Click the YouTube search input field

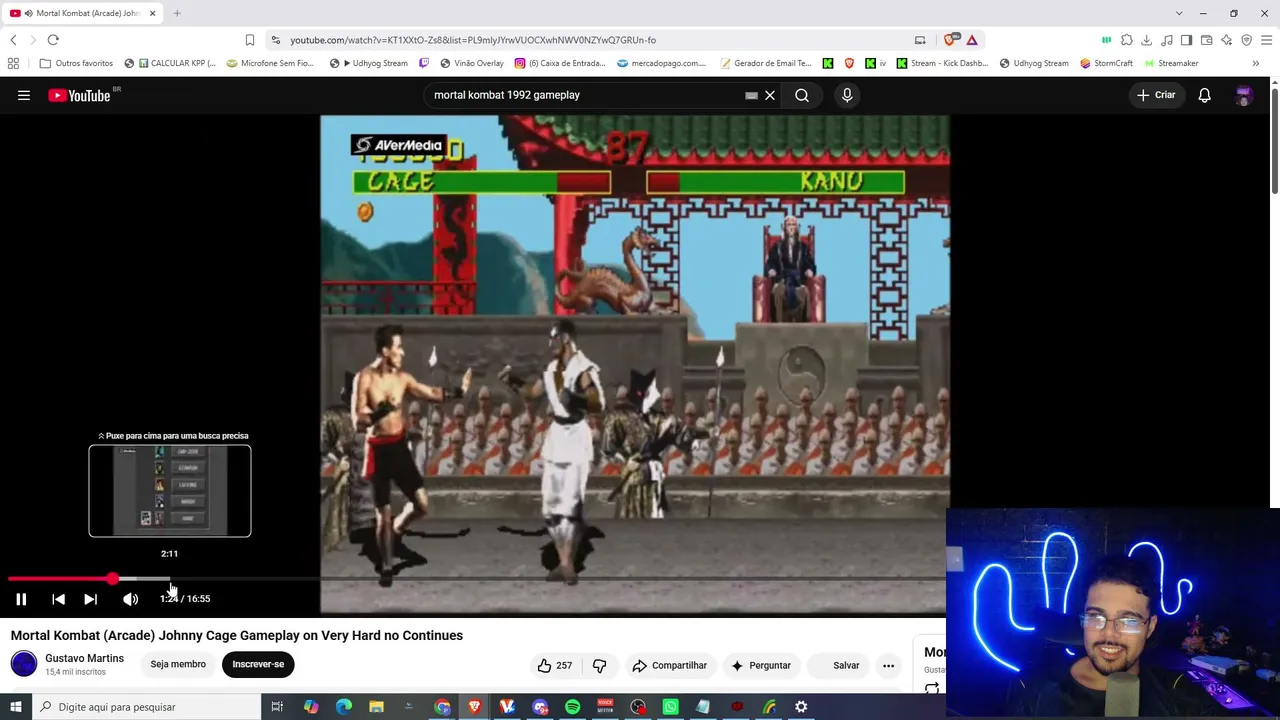(585, 95)
